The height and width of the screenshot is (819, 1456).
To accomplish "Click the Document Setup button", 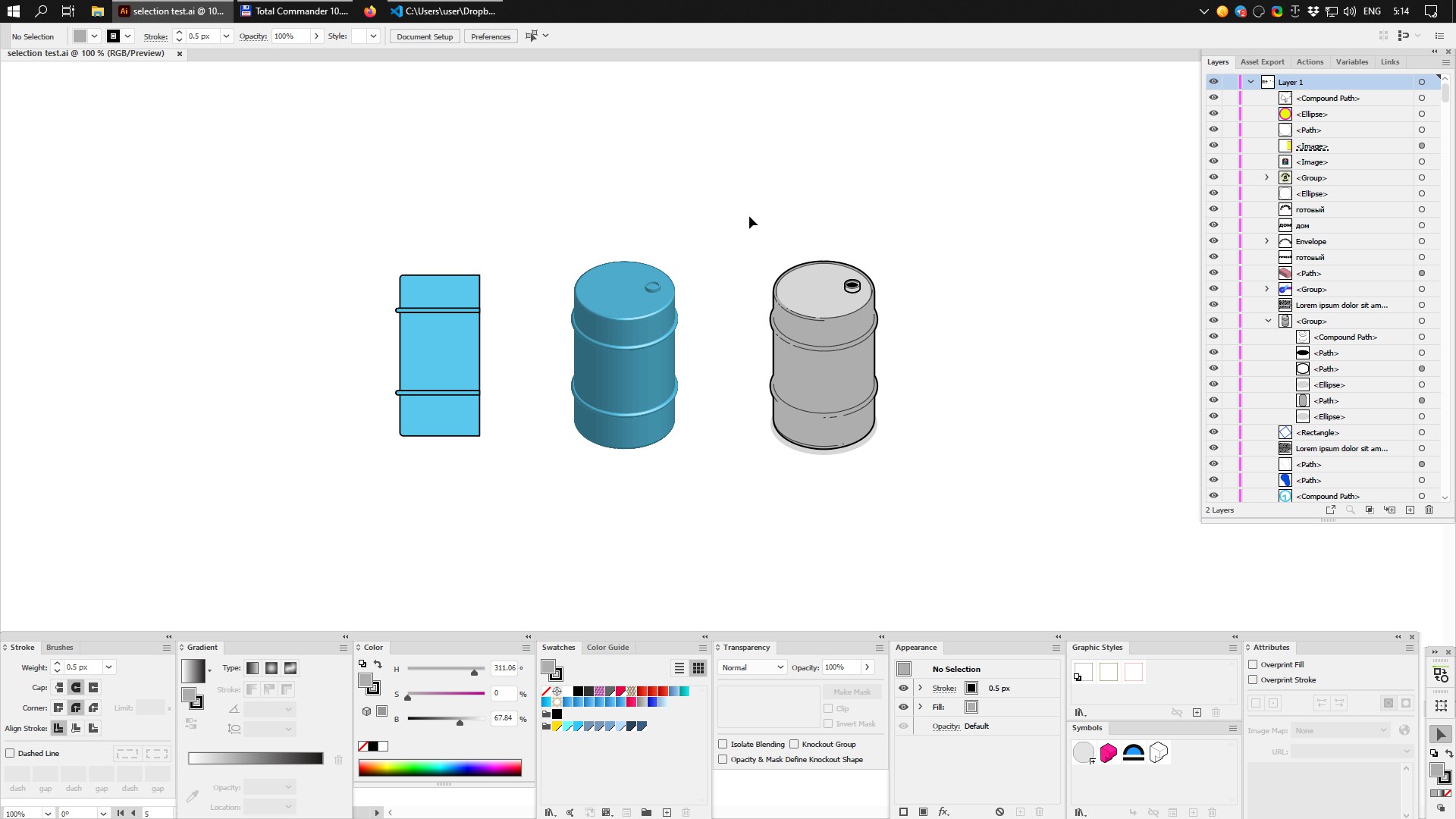I will (424, 36).
